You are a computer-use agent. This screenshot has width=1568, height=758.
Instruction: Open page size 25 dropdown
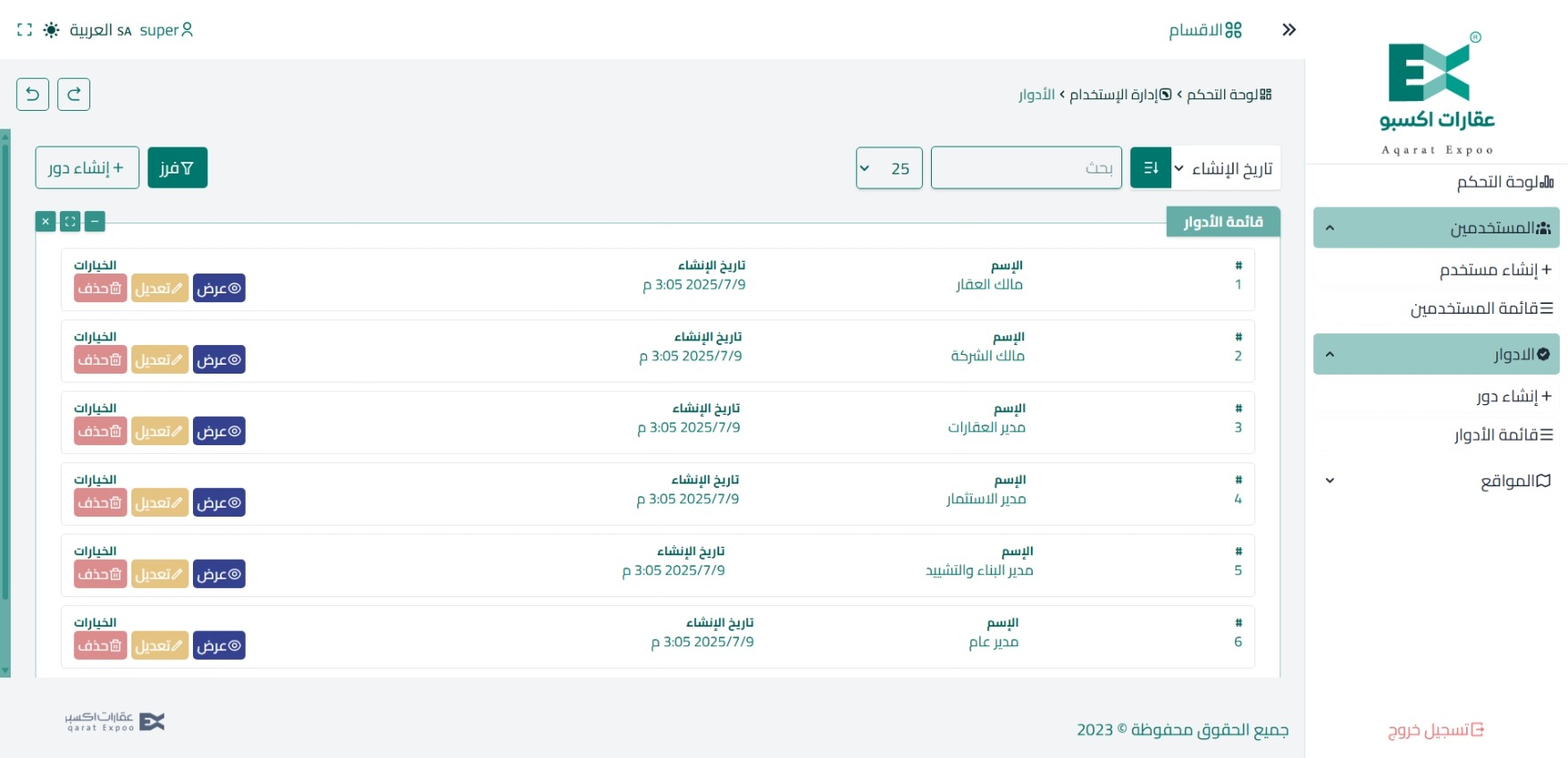coord(889,168)
